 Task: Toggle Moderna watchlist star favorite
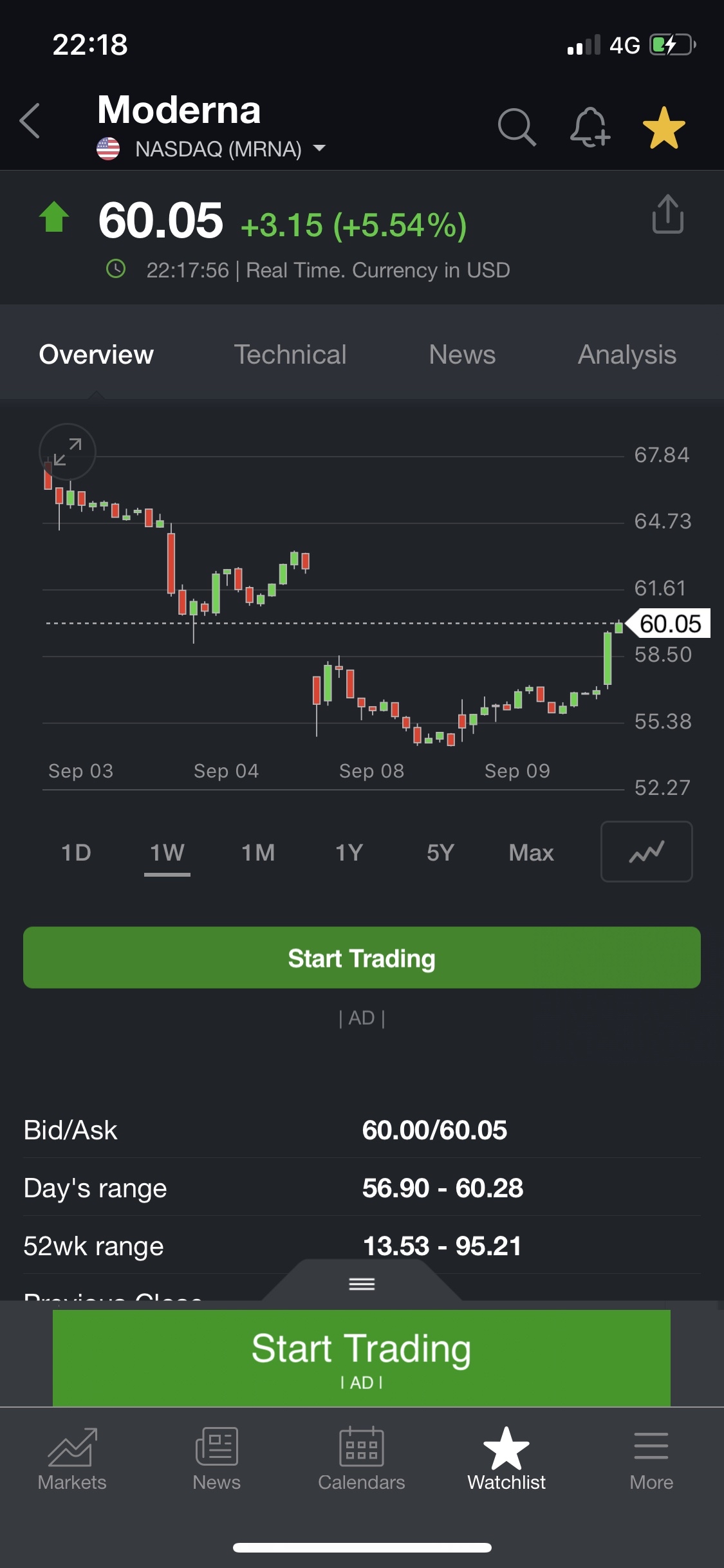tap(664, 127)
